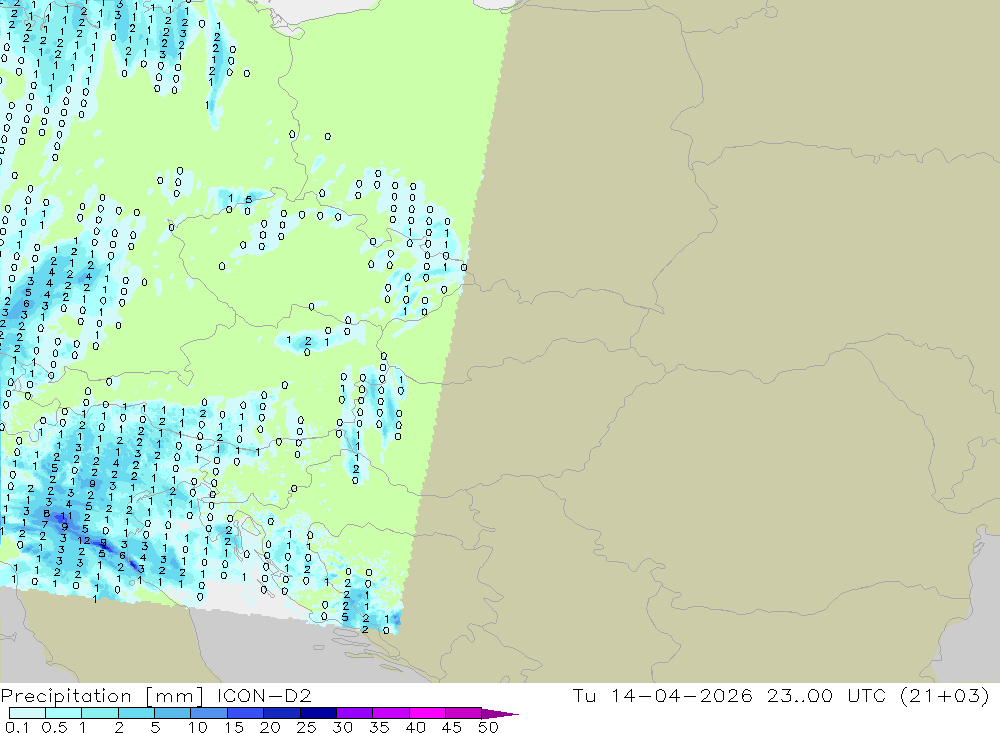Click the '12' precipitation value on map

point(84,540)
